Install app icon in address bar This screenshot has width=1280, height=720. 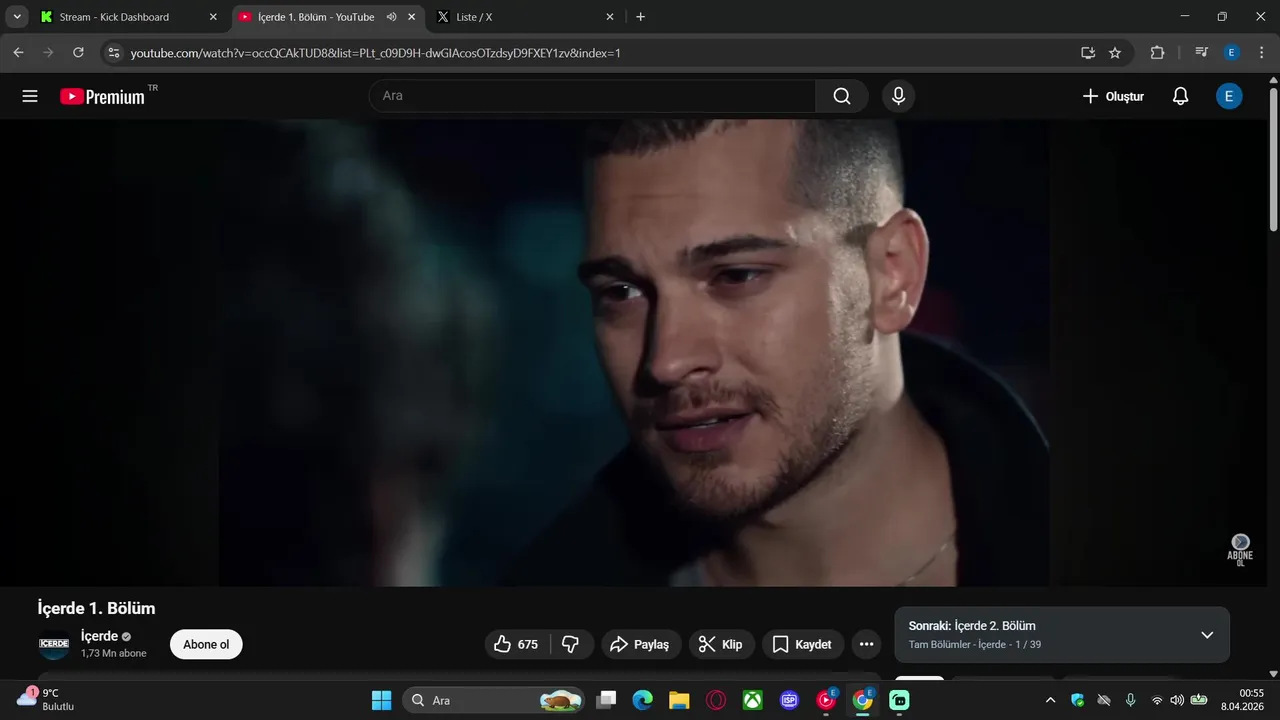click(1088, 53)
